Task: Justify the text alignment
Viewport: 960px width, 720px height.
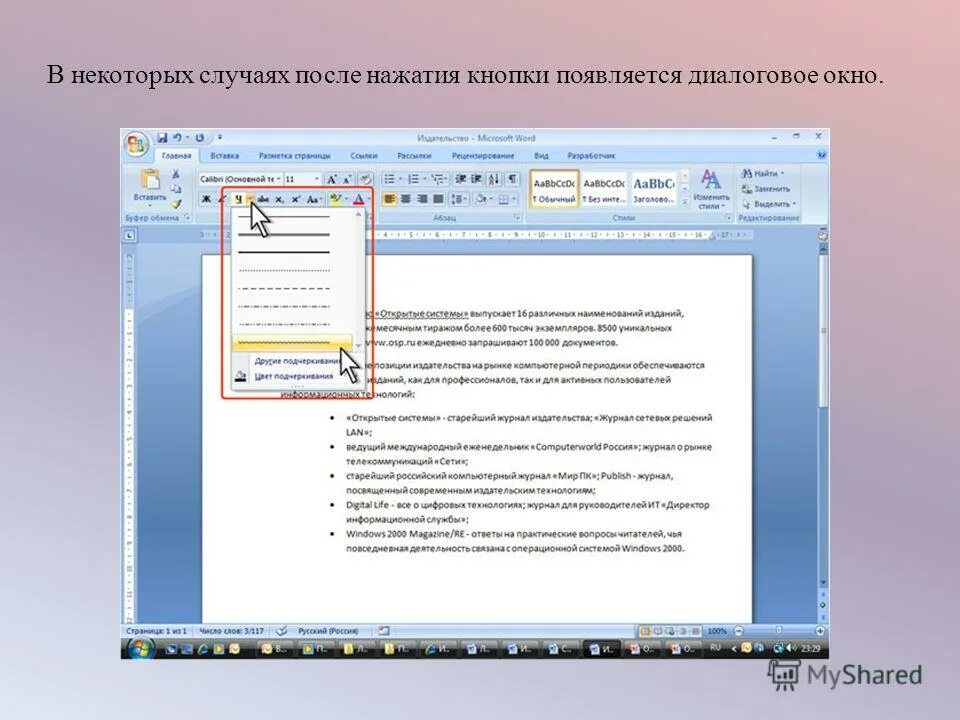Action: tap(438, 199)
